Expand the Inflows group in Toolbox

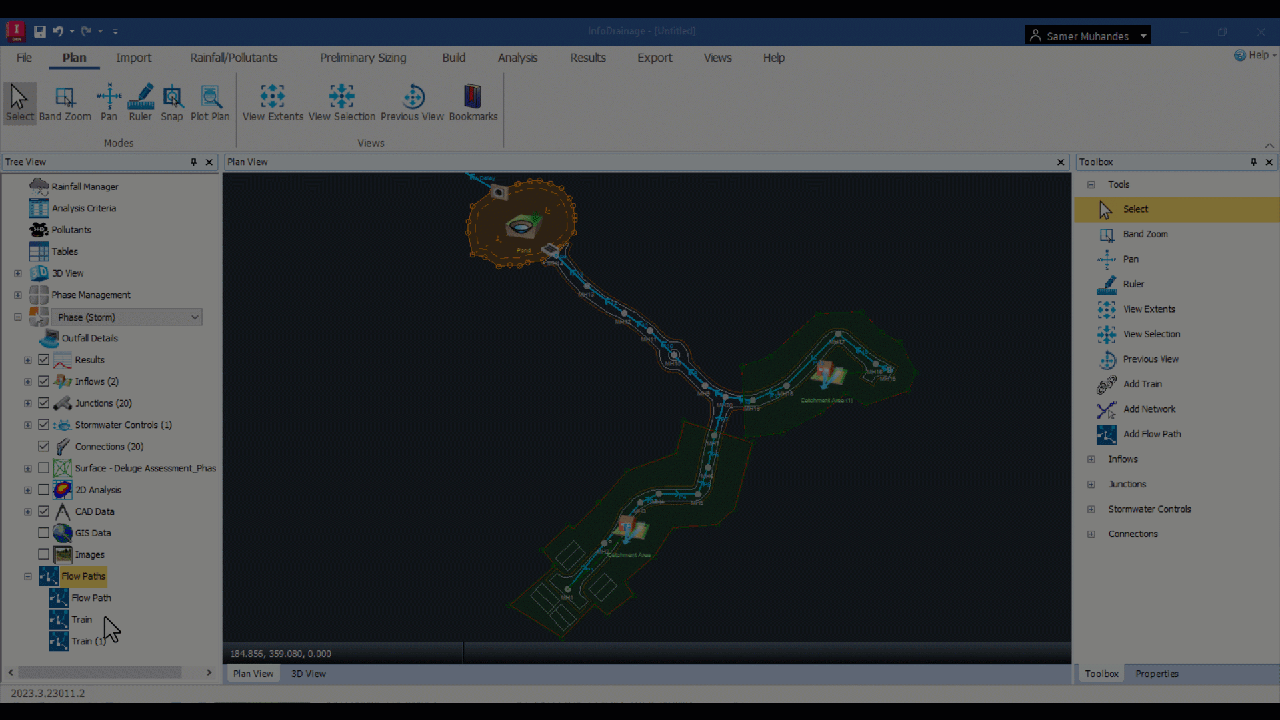tap(1091, 459)
